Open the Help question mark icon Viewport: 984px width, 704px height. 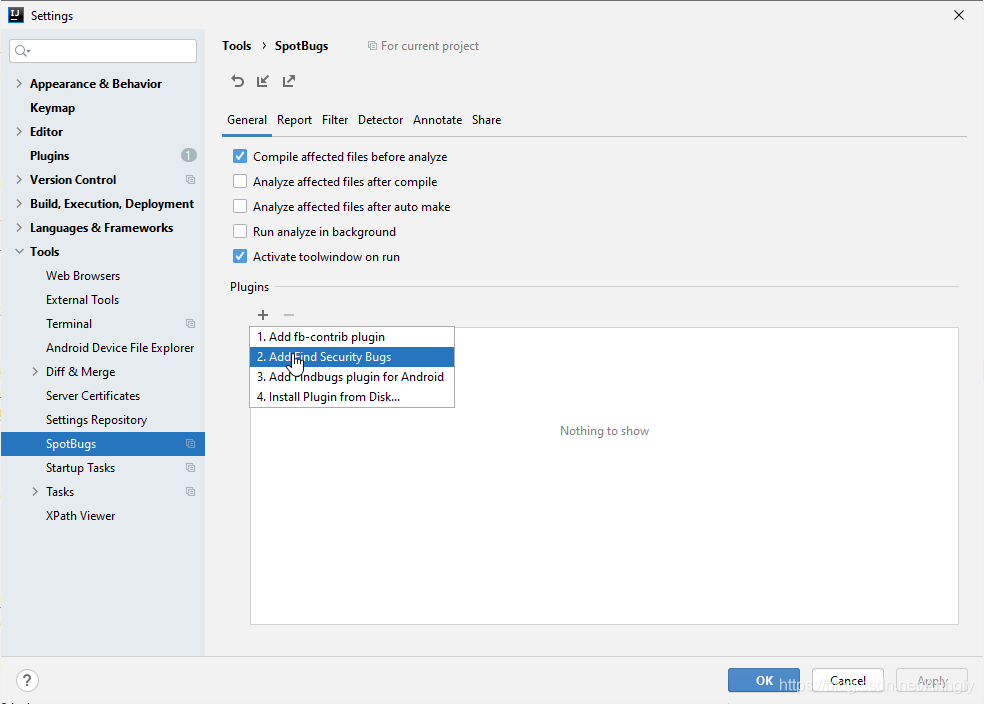click(26, 679)
